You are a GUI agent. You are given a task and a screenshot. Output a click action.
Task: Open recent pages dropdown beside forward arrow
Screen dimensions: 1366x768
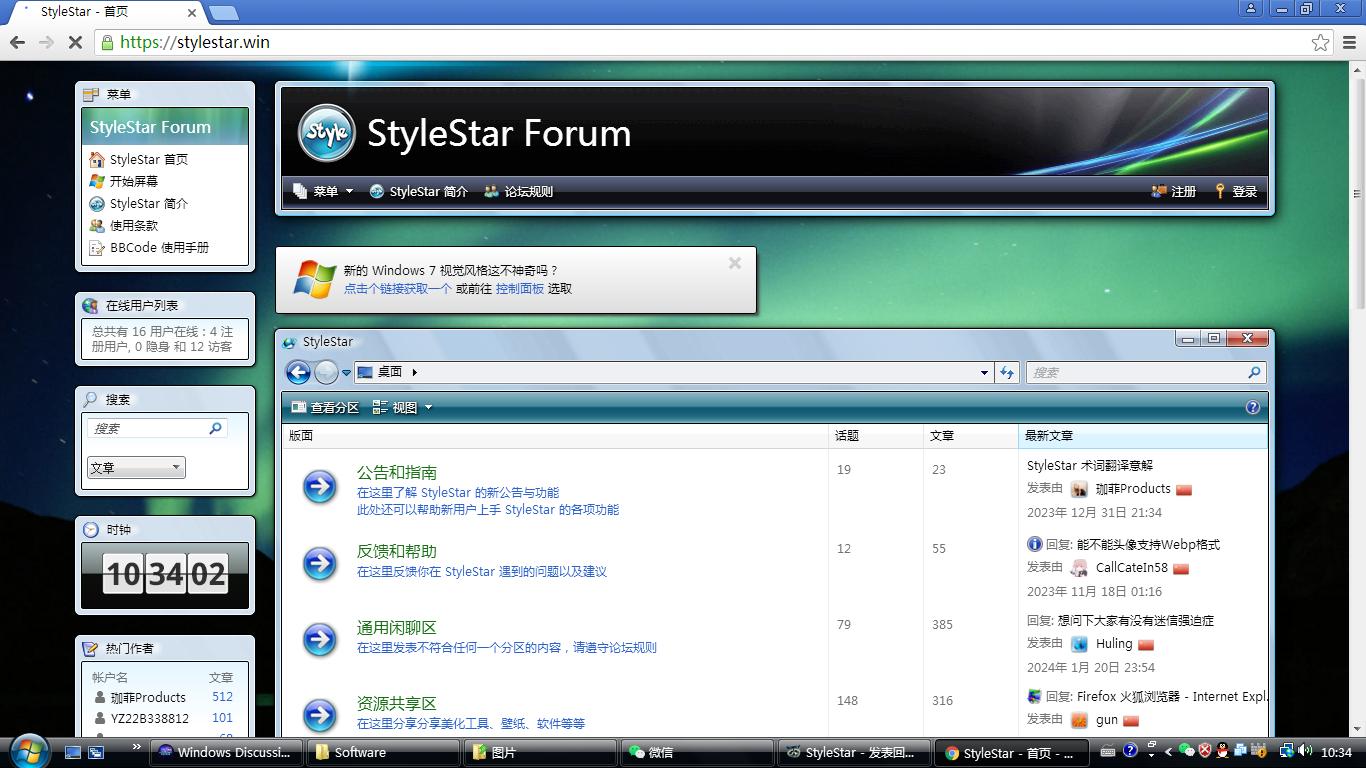point(346,373)
